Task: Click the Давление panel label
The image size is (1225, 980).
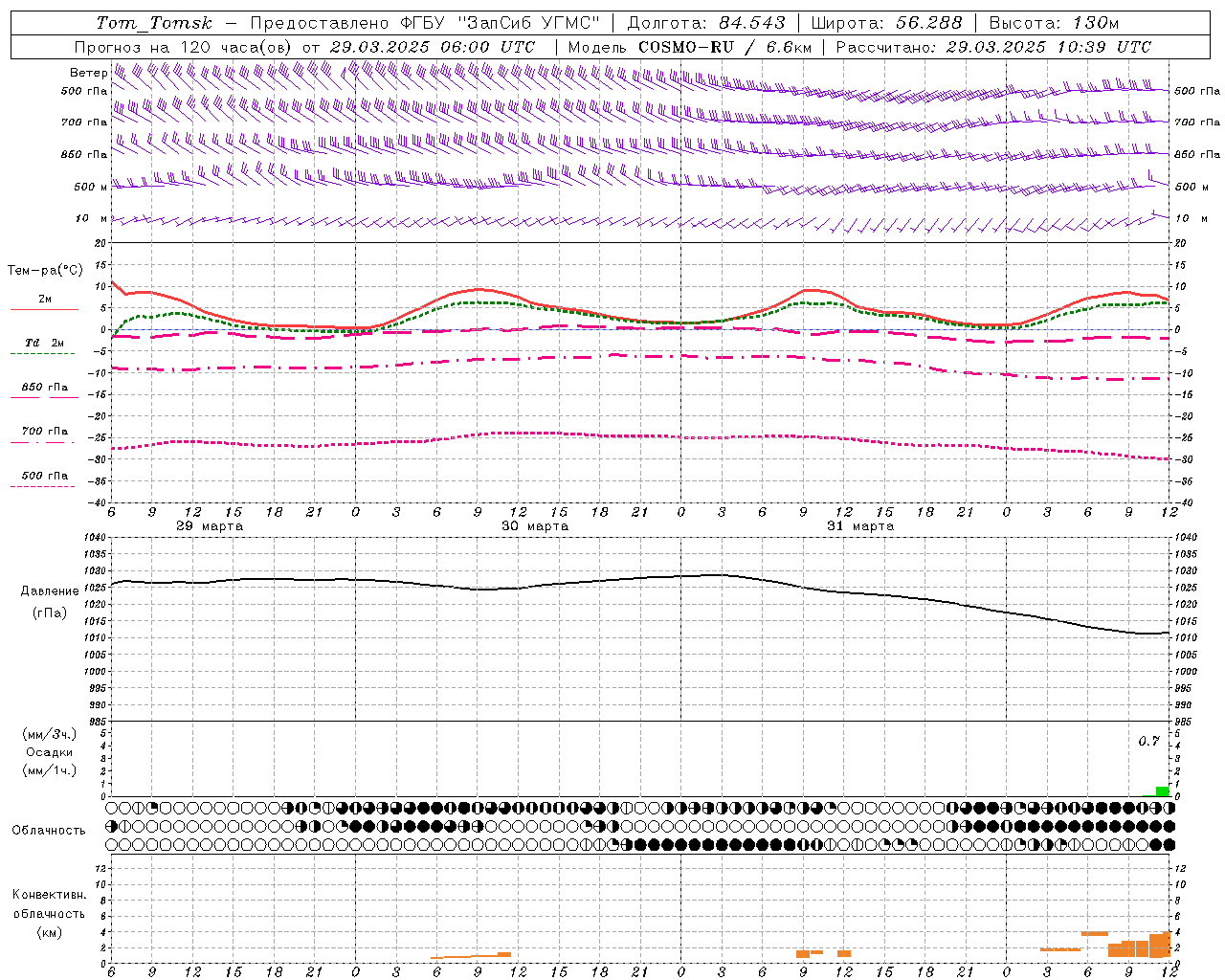Action: coord(50,591)
